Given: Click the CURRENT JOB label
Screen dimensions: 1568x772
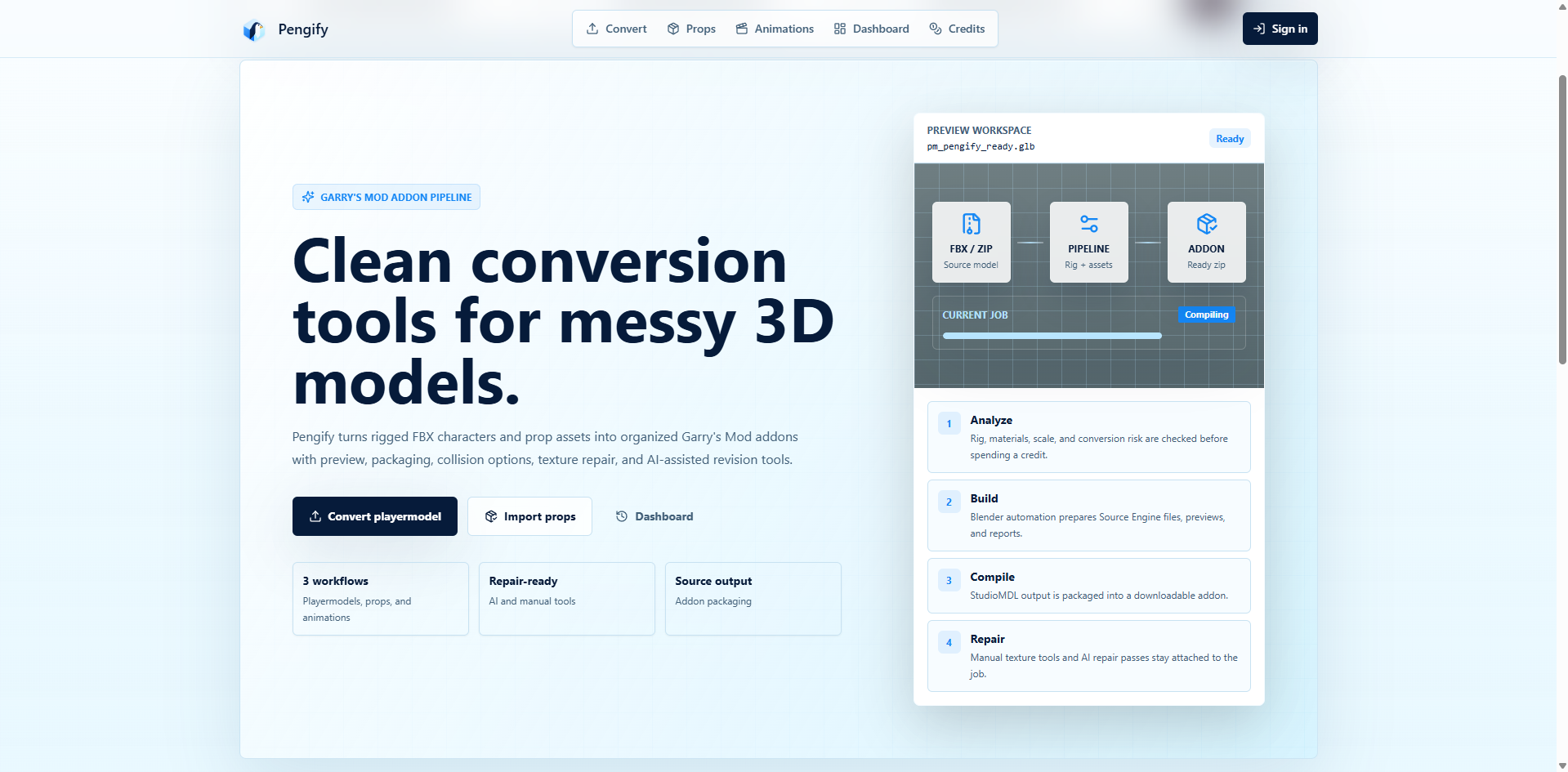Looking at the screenshot, I should point(975,315).
